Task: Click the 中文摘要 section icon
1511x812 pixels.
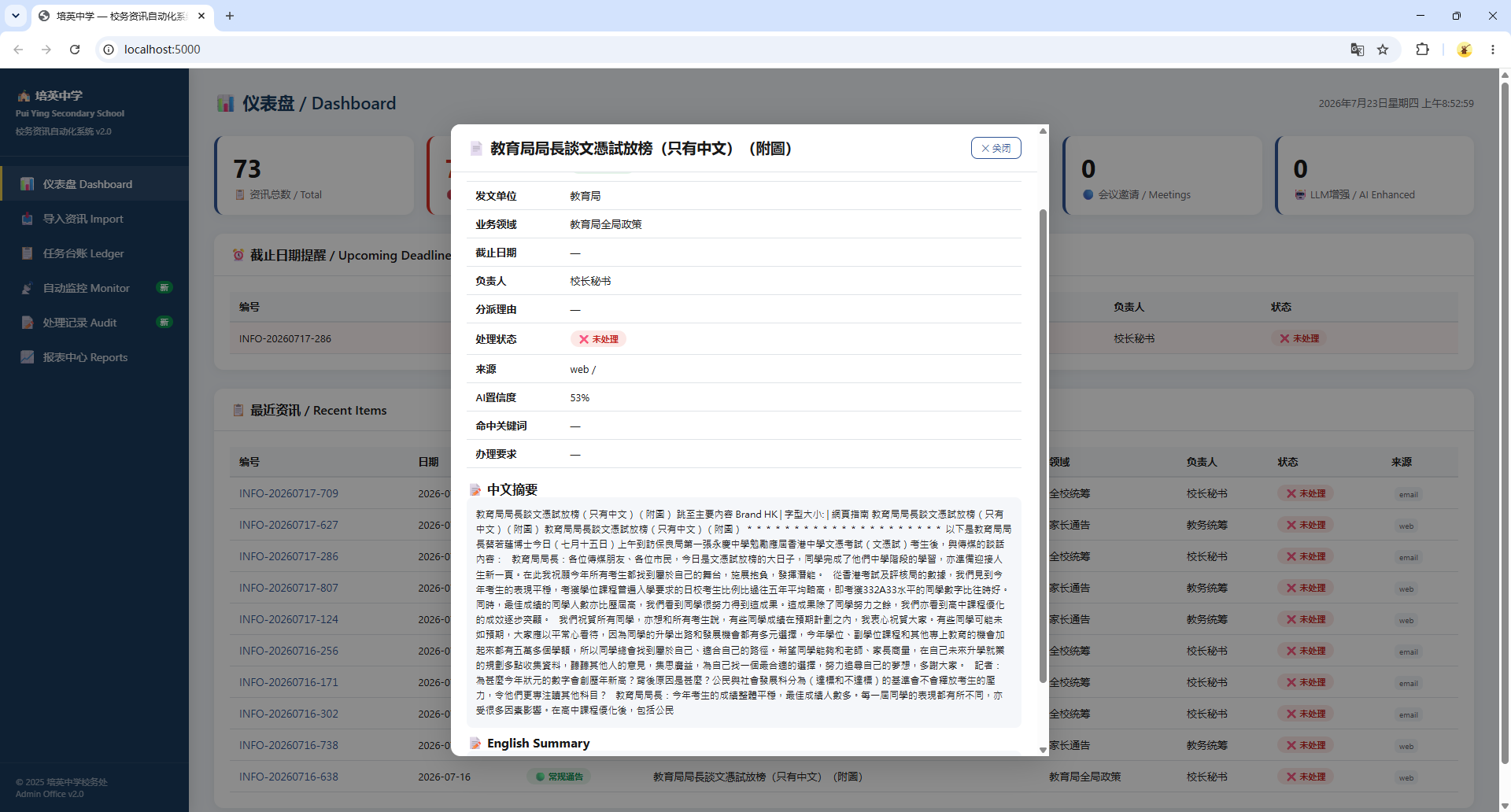Action: [475, 489]
